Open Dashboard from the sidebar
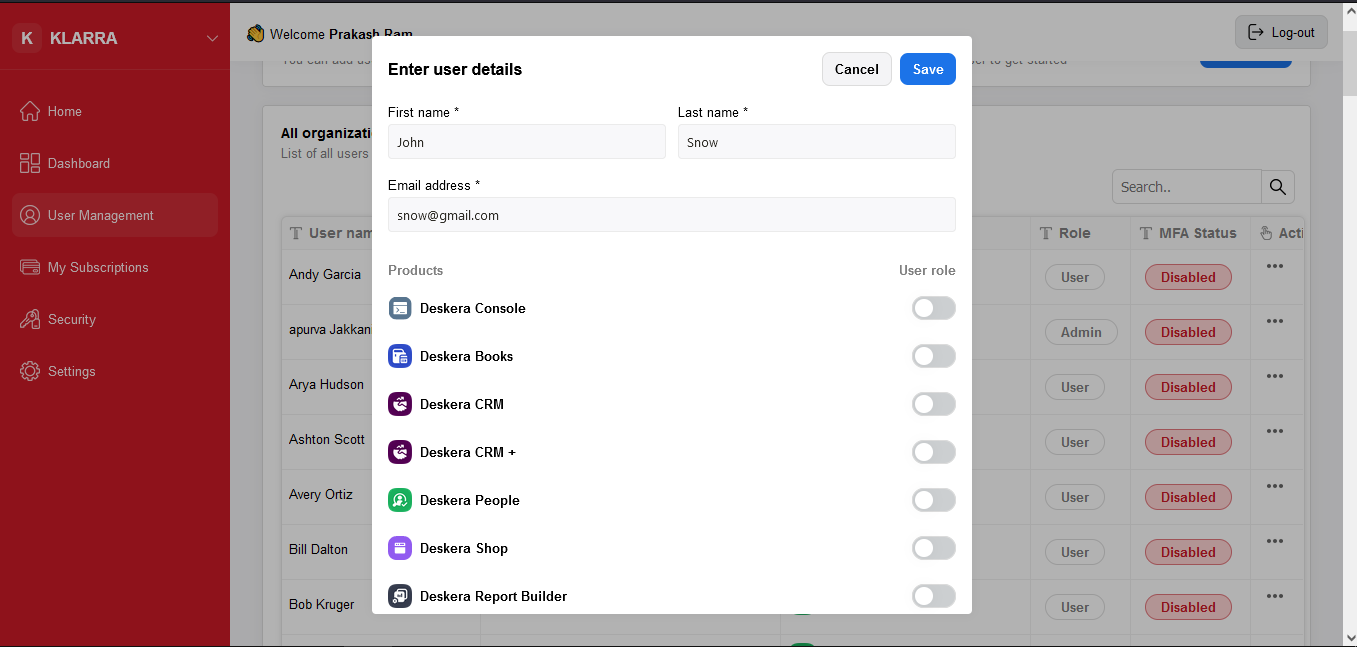 [115, 163]
